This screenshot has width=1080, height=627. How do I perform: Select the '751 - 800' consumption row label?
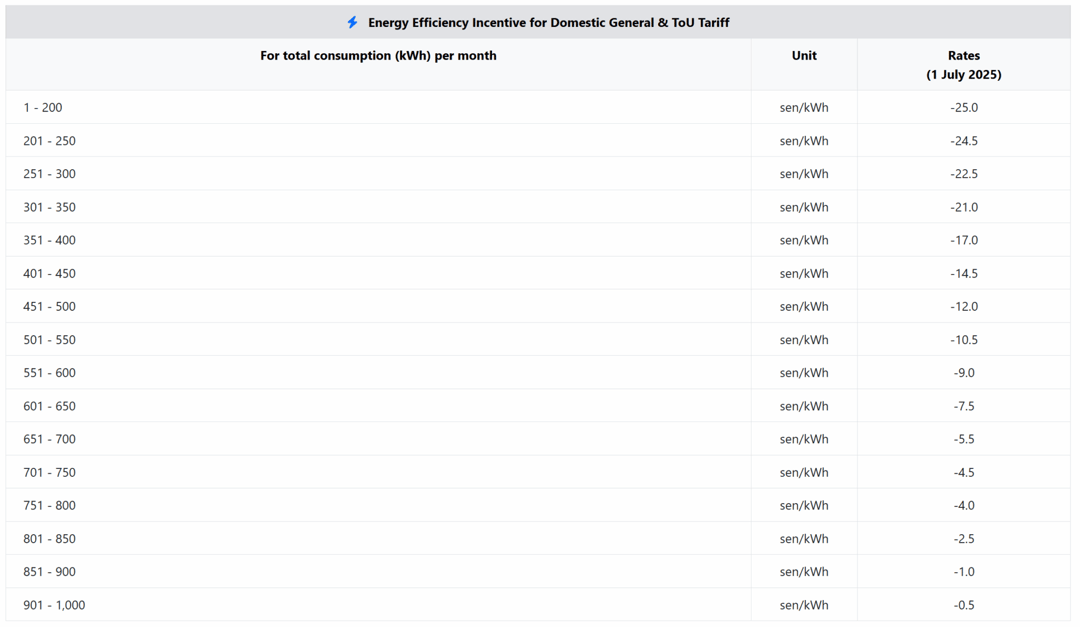tap(50, 505)
